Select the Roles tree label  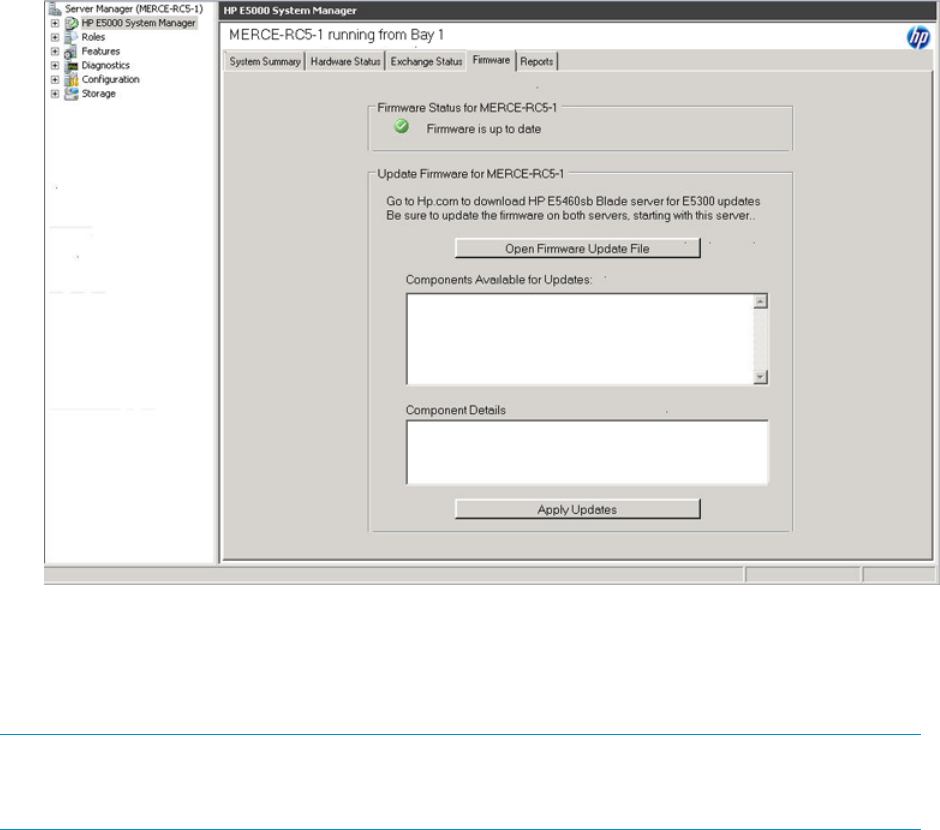(93, 37)
